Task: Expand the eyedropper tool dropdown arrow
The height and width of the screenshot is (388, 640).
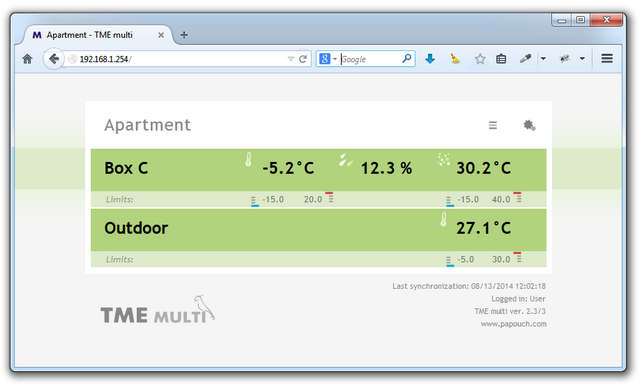Action: 543,59
